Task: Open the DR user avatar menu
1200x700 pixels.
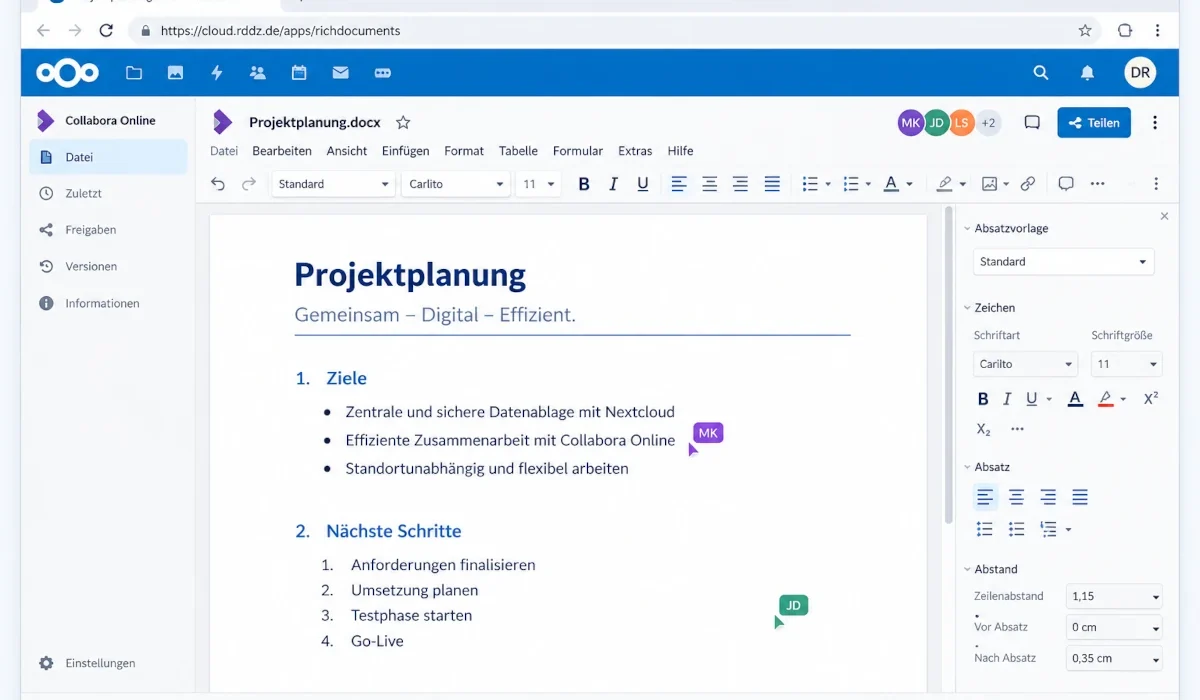Action: [x=1140, y=72]
